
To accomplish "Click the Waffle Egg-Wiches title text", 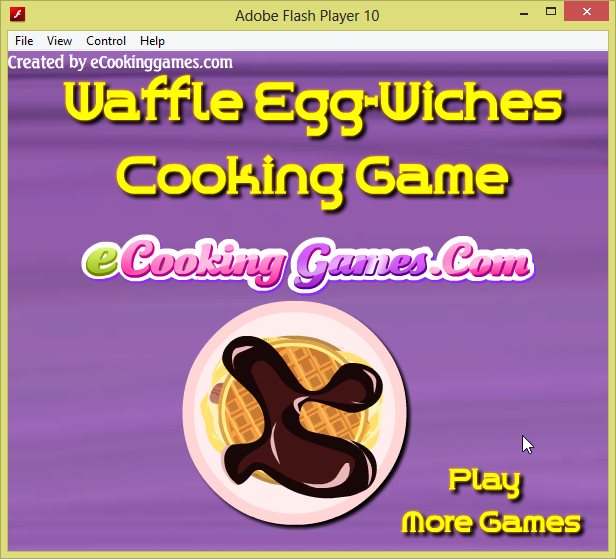I will [314, 108].
